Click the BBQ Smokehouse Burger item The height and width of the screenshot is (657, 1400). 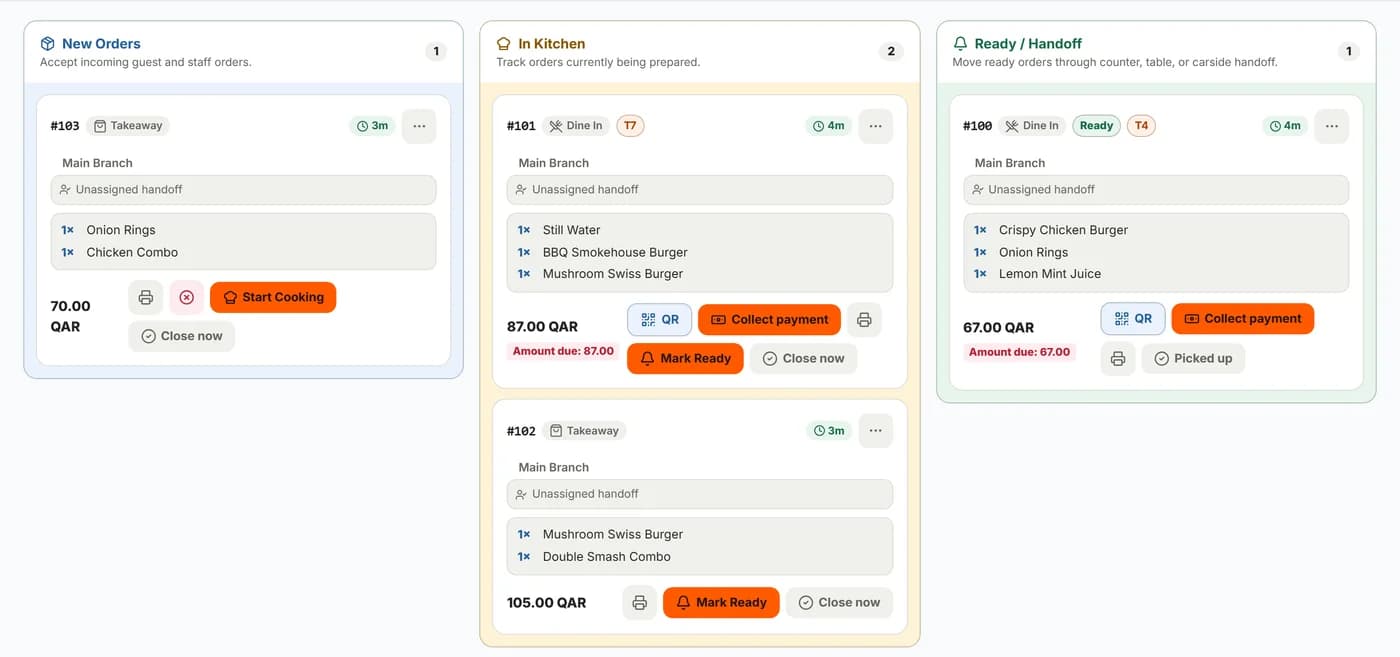(615, 252)
